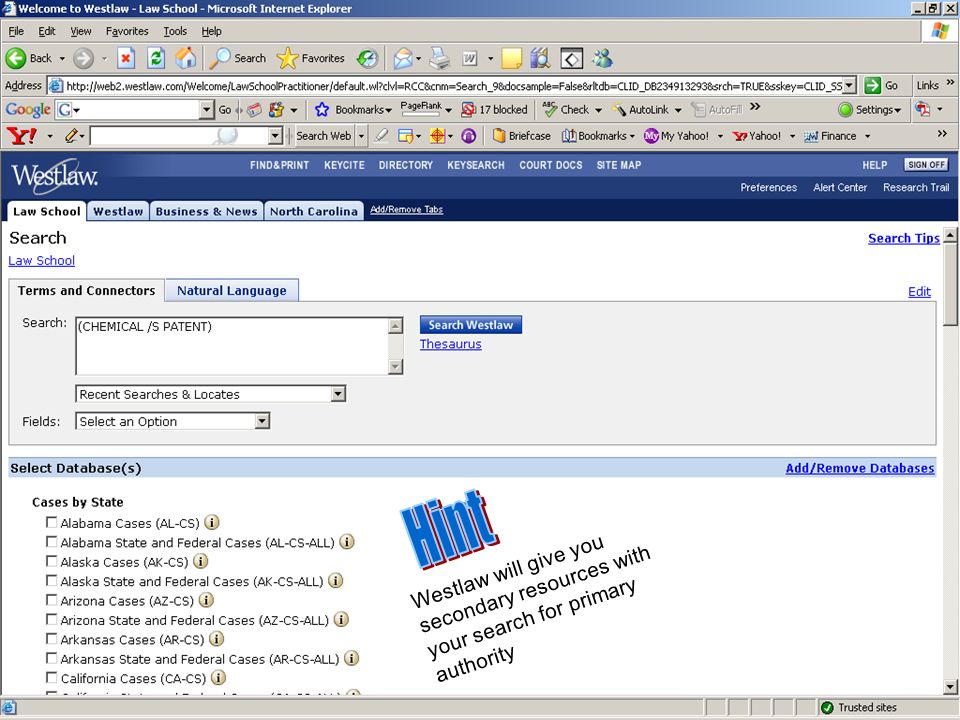Click info icon beside Arizona Cases (AZ-CS)
The height and width of the screenshot is (720, 960).
(206, 600)
